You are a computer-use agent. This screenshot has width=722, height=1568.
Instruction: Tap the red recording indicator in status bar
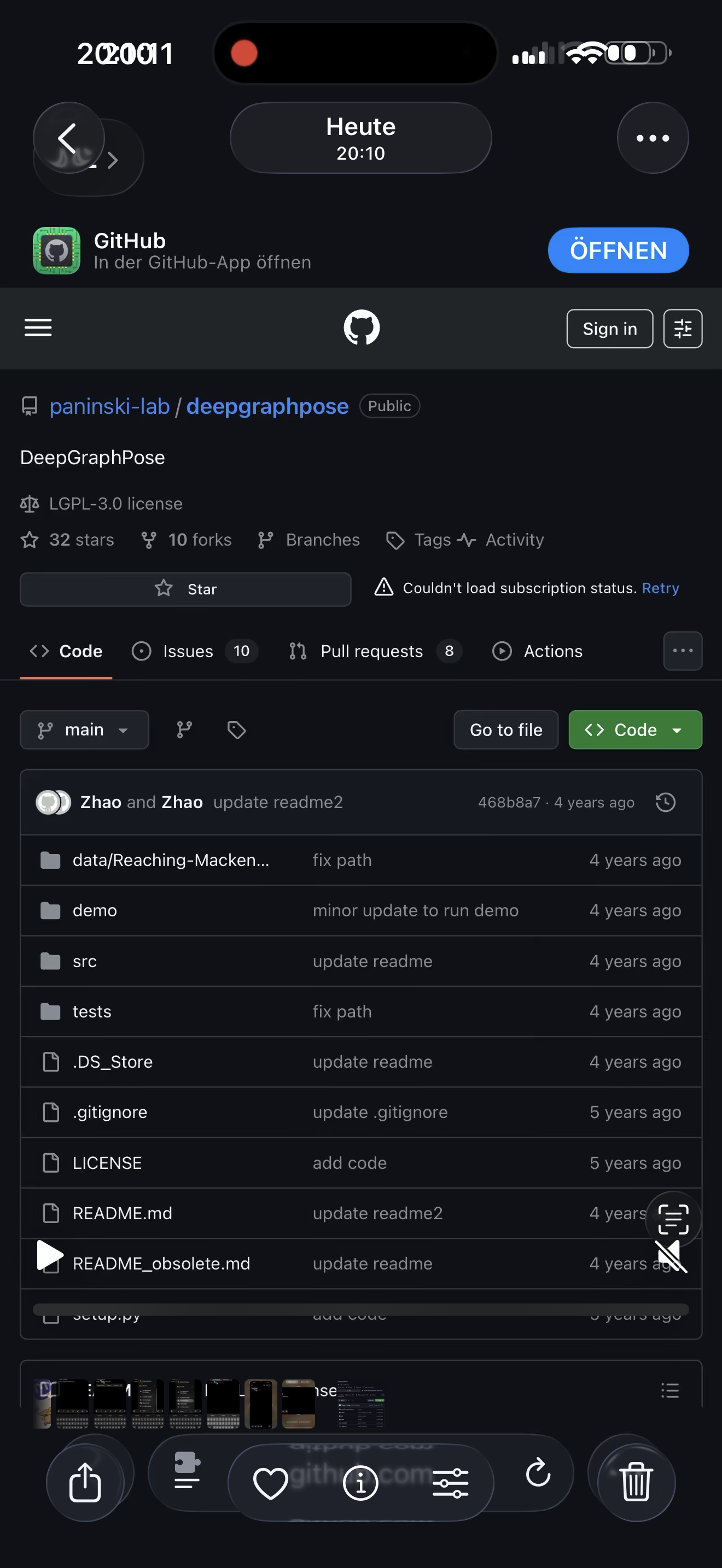(x=244, y=53)
